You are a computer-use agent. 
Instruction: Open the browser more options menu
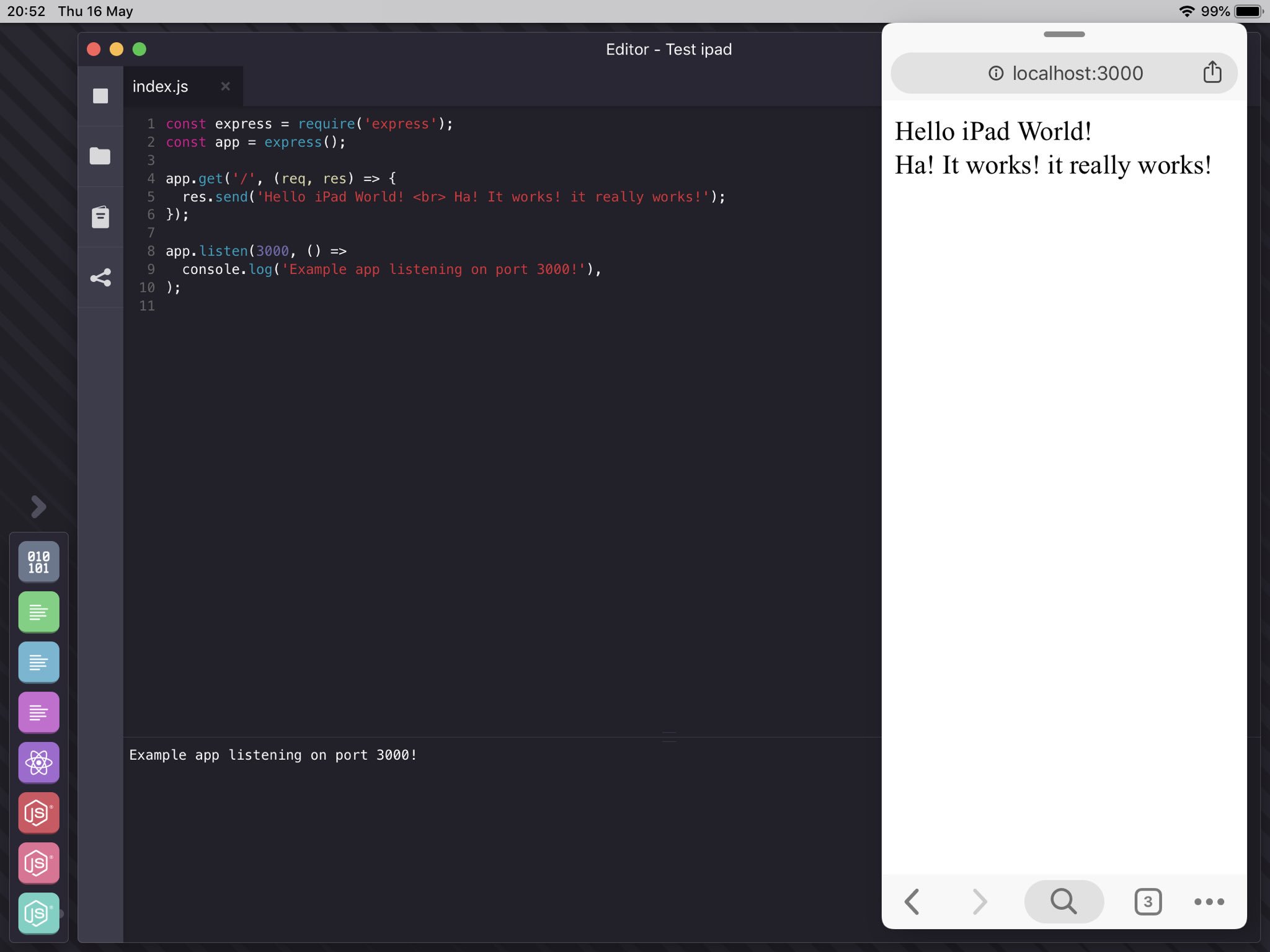click(1209, 901)
